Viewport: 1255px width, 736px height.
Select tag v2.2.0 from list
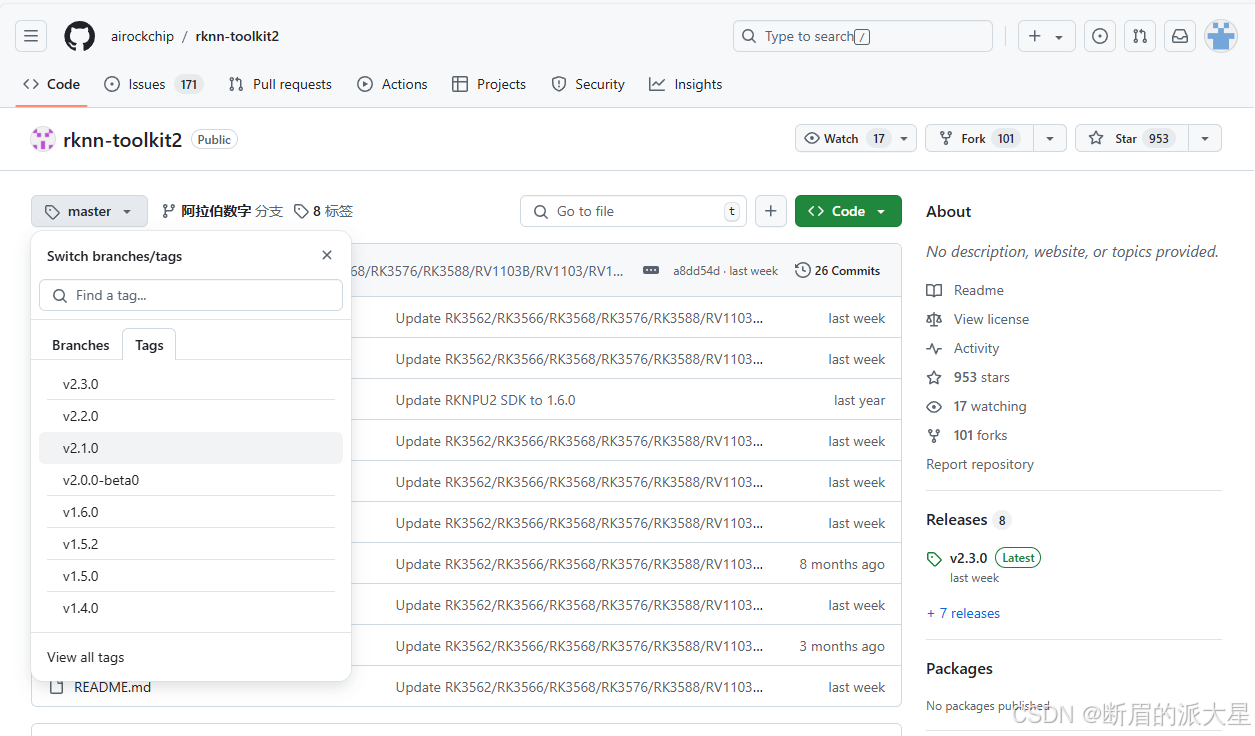191,416
